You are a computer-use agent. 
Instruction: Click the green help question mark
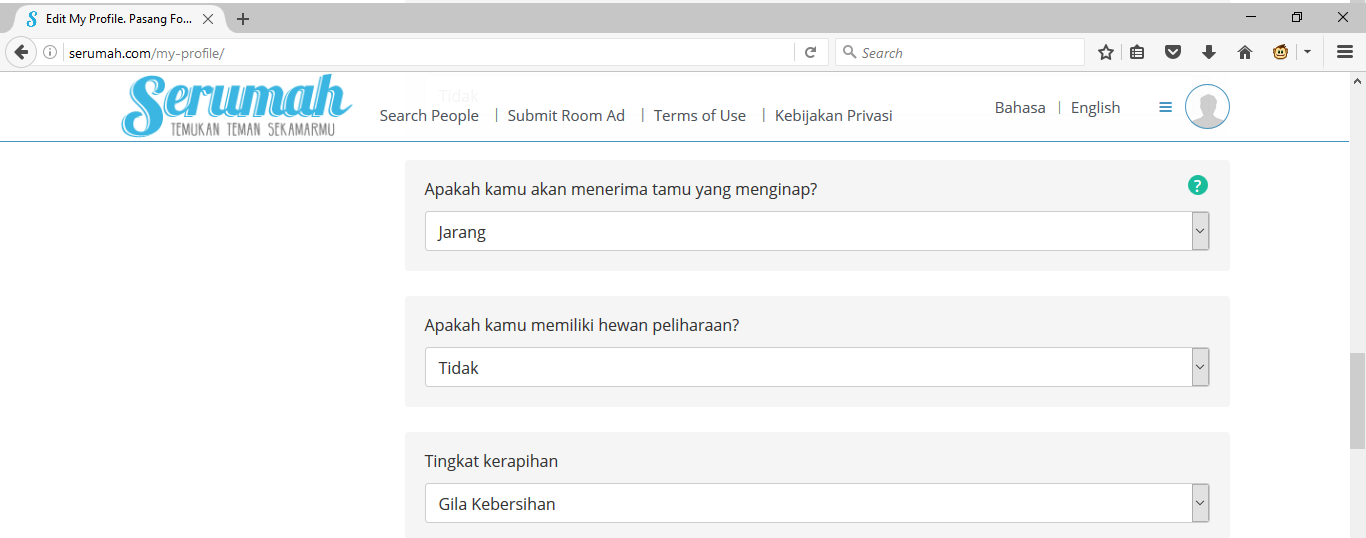pos(1197,185)
